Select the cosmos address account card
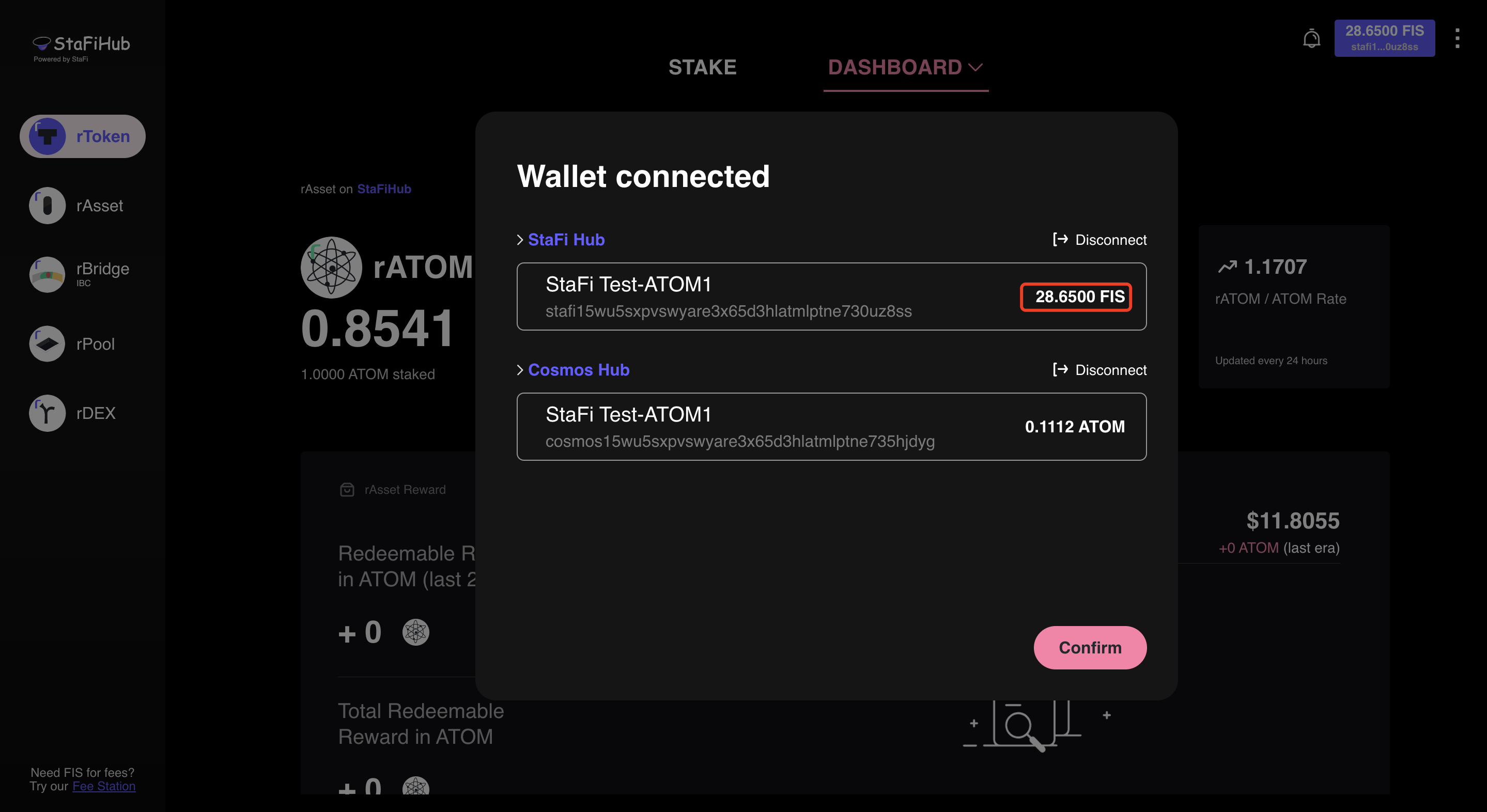Image resolution: width=1487 pixels, height=812 pixels. pyautogui.click(x=831, y=427)
